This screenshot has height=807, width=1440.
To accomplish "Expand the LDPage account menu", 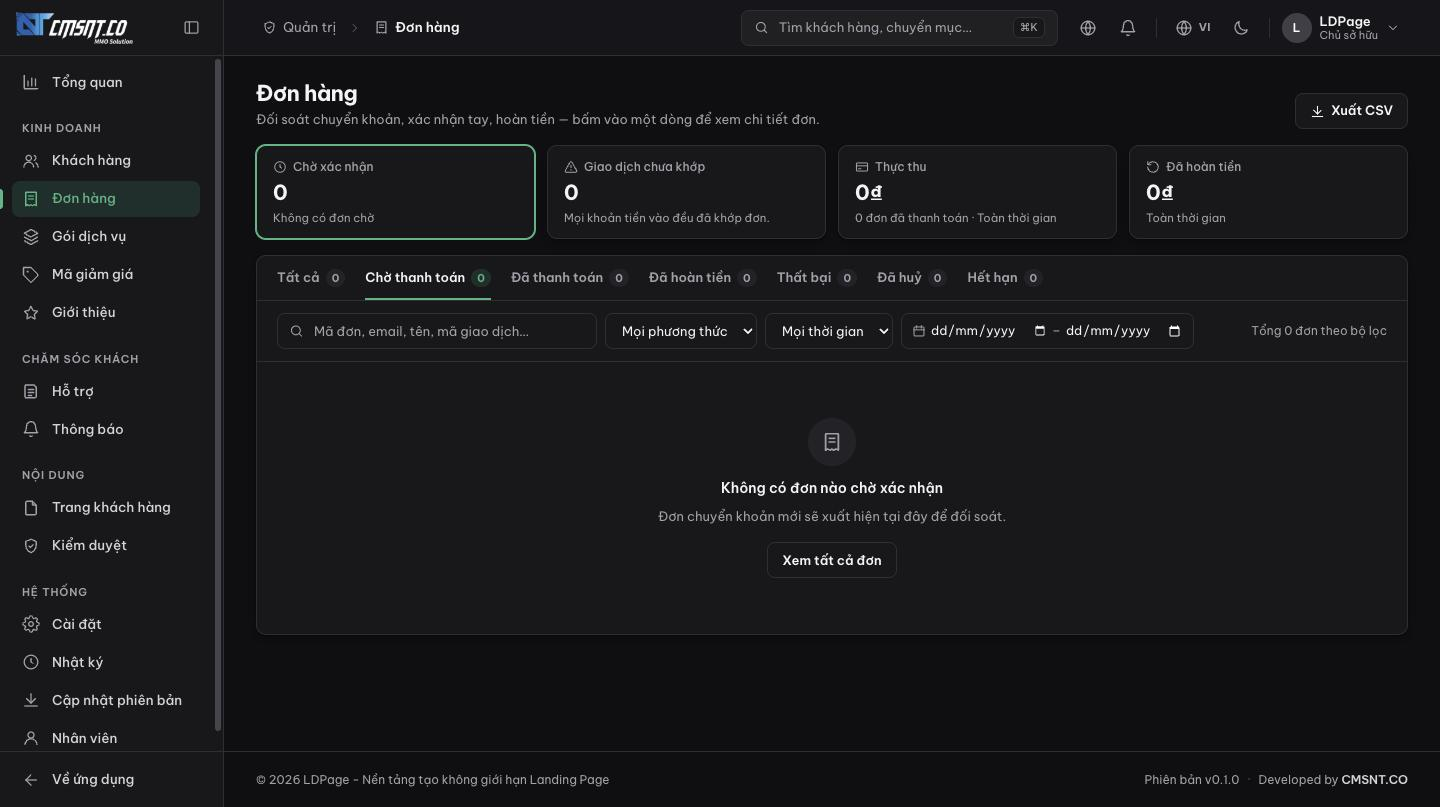I will coord(1342,28).
